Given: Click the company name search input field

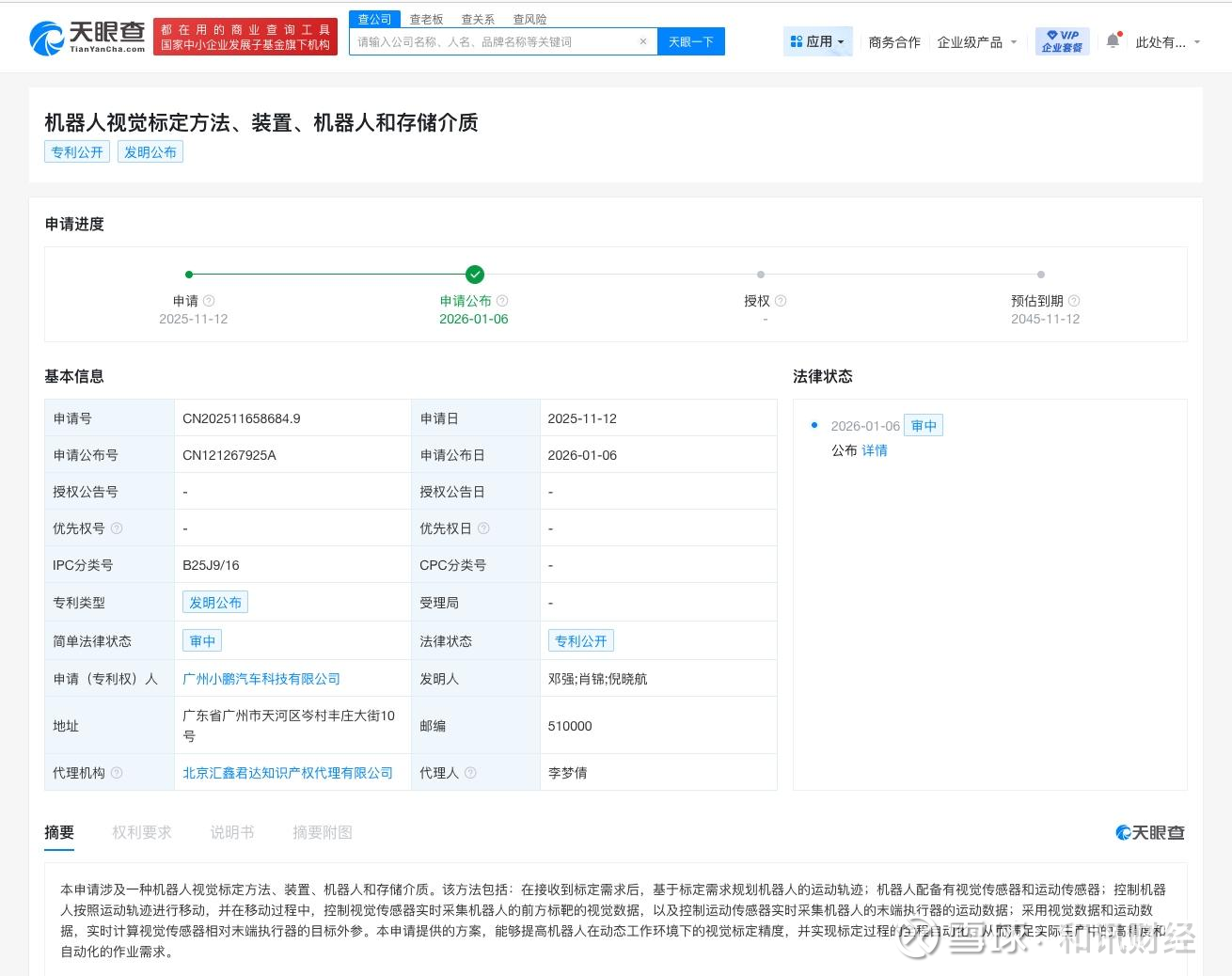Looking at the screenshot, I should 494,42.
